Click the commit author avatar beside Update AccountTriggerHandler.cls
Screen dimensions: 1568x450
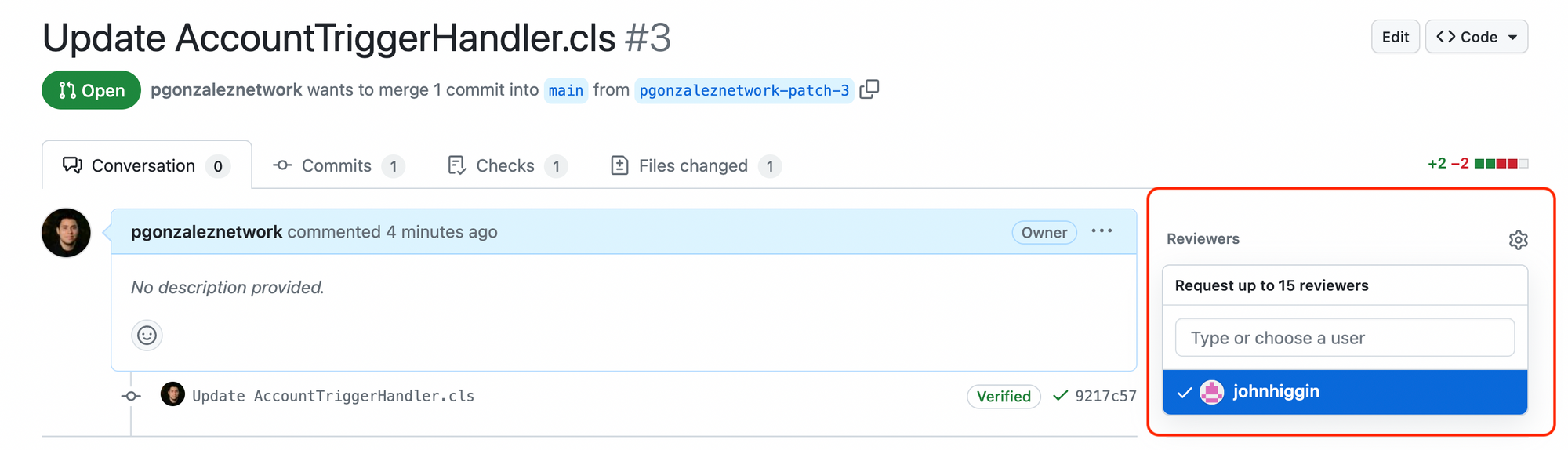tap(172, 394)
